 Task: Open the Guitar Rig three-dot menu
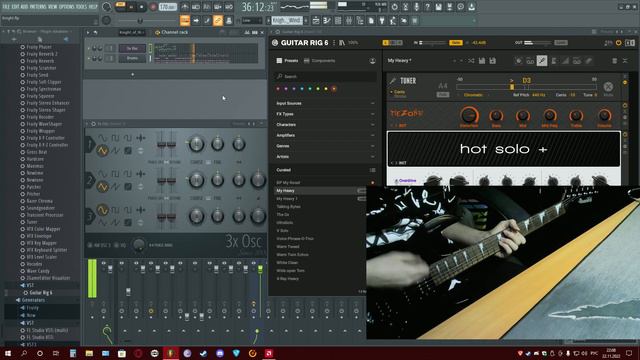coord(334,42)
